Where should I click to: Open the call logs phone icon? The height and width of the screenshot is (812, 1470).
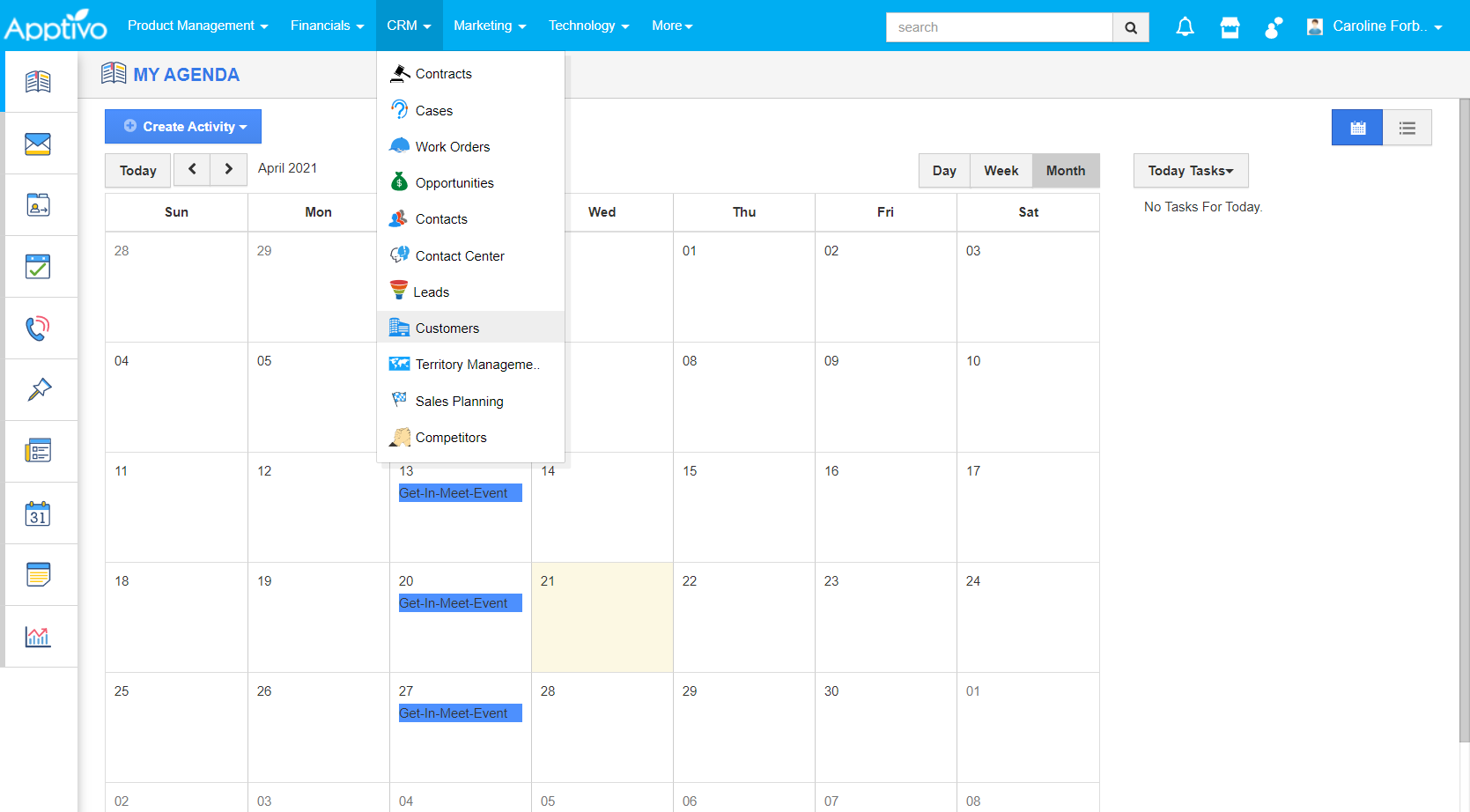click(38, 328)
